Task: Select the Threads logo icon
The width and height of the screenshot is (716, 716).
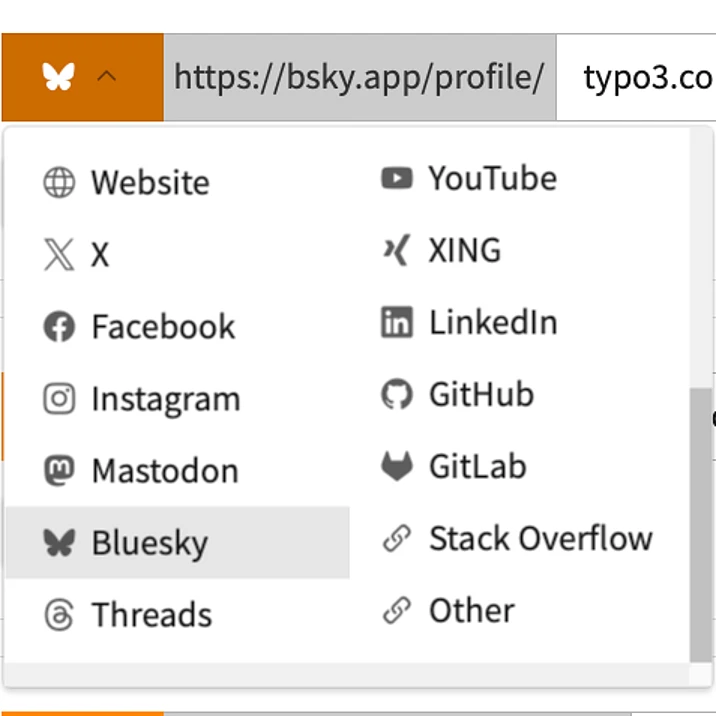Action: pos(59,615)
